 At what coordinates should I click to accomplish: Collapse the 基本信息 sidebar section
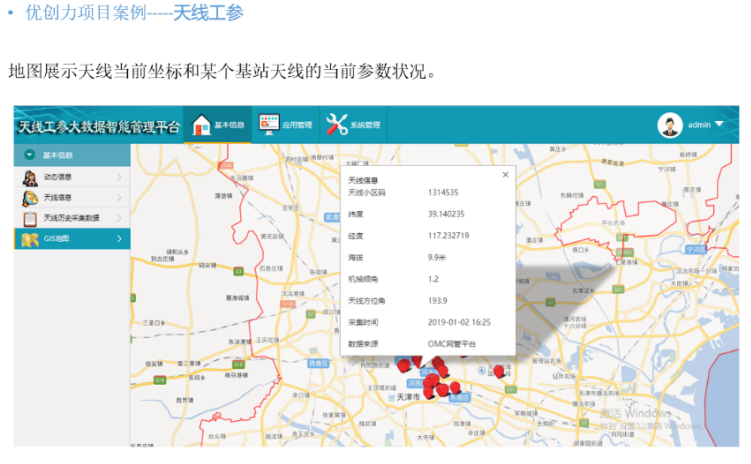[x=30, y=155]
